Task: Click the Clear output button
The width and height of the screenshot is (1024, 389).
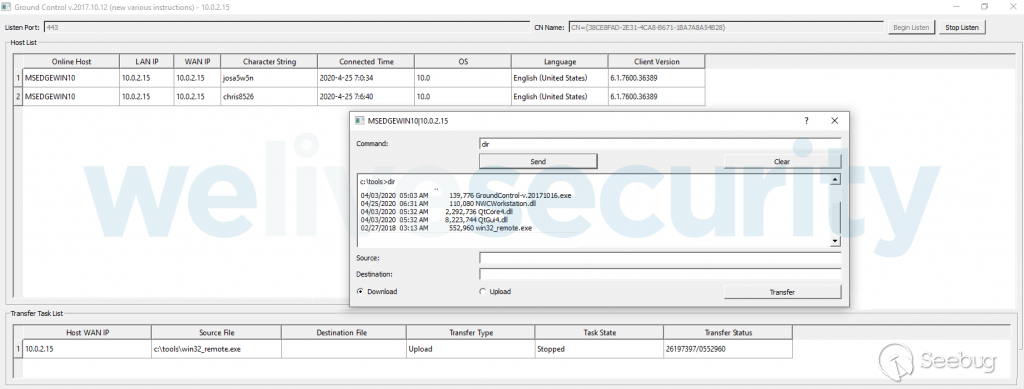Action: (782, 161)
